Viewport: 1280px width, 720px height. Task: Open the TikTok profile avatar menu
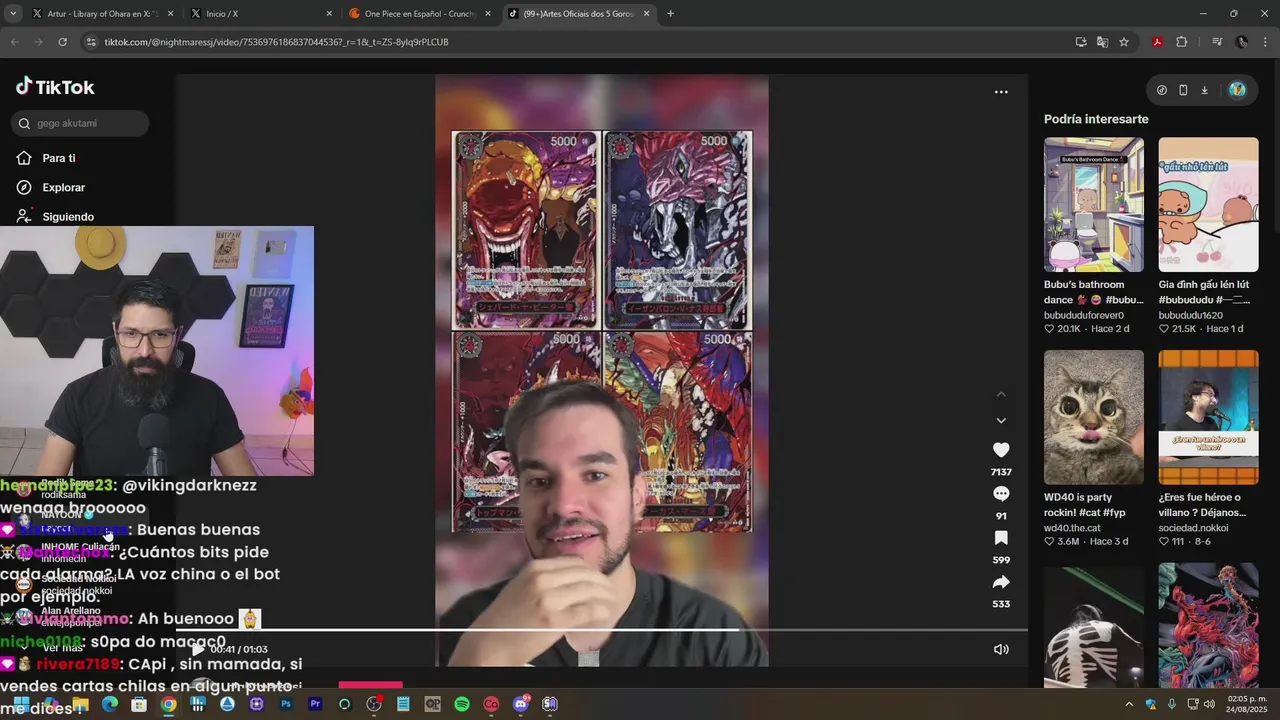tap(1237, 90)
